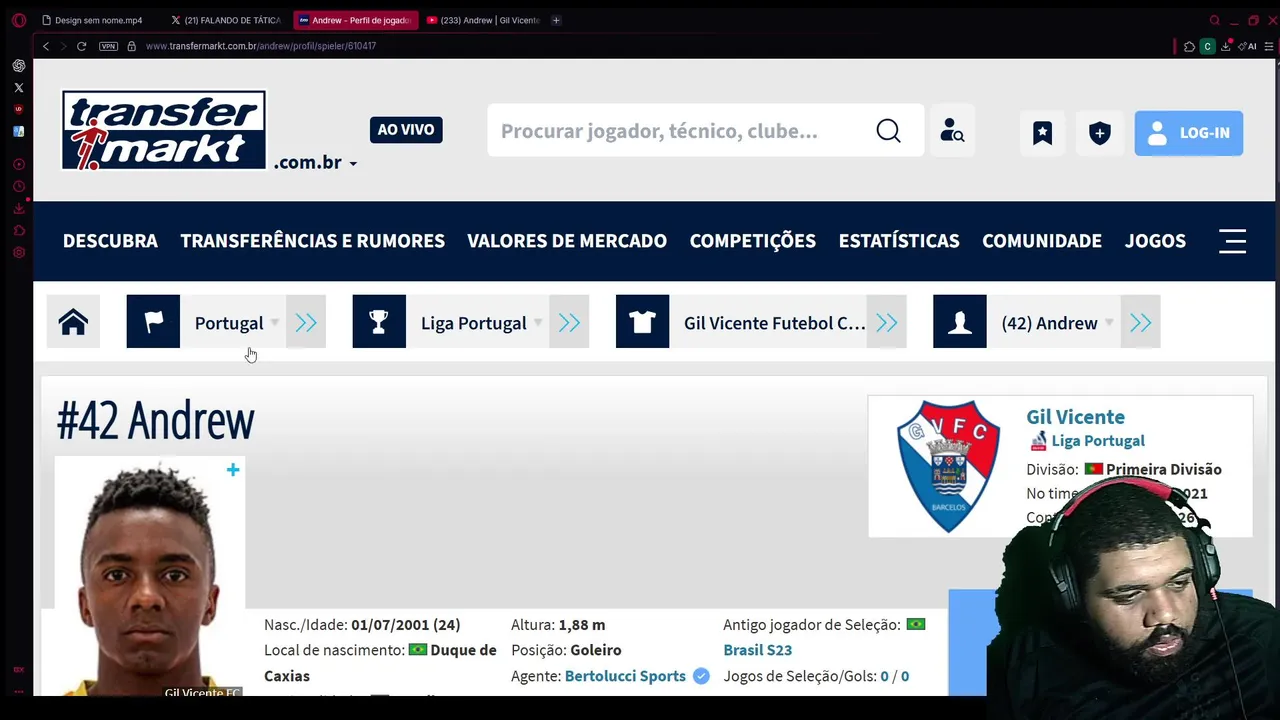Open the Liga Portugal league link

pyautogui.click(x=1098, y=441)
